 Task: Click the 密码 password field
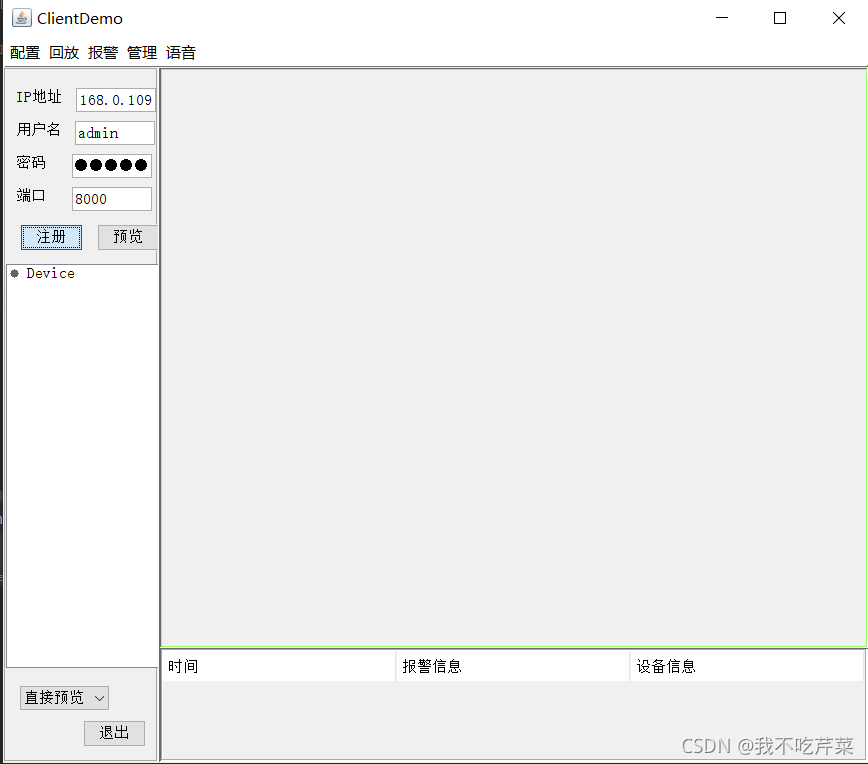[x=112, y=166]
